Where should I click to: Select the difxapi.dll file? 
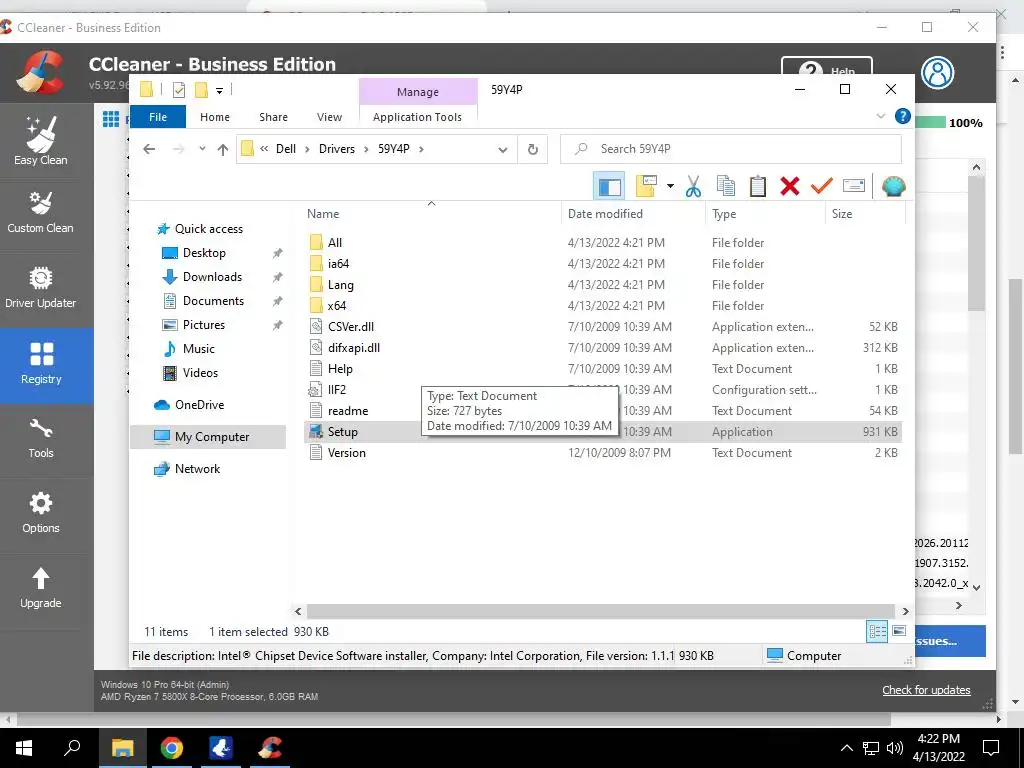tap(354, 347)
